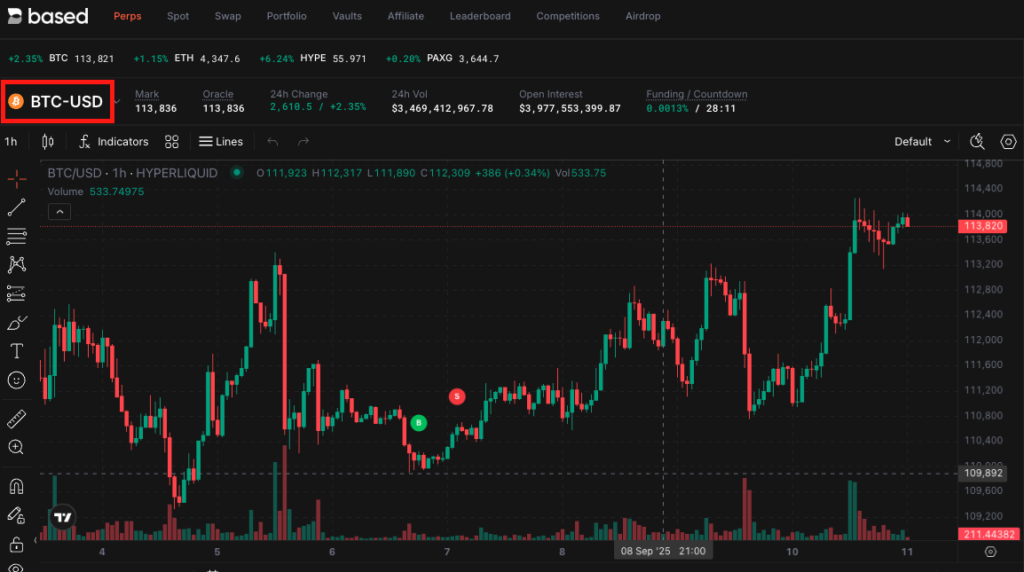
Task: Toggle lock all drawings
Action: 16,544
